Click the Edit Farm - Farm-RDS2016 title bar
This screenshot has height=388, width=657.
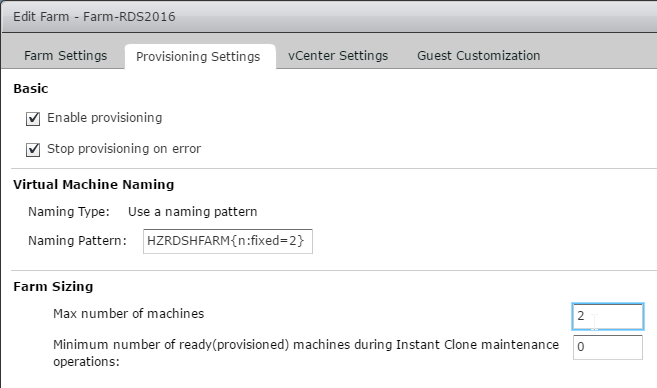point(328,17)
